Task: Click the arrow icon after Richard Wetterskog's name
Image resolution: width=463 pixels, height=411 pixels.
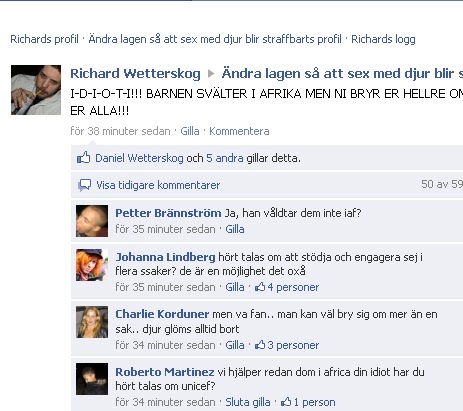Action: [x=211, y=73]
